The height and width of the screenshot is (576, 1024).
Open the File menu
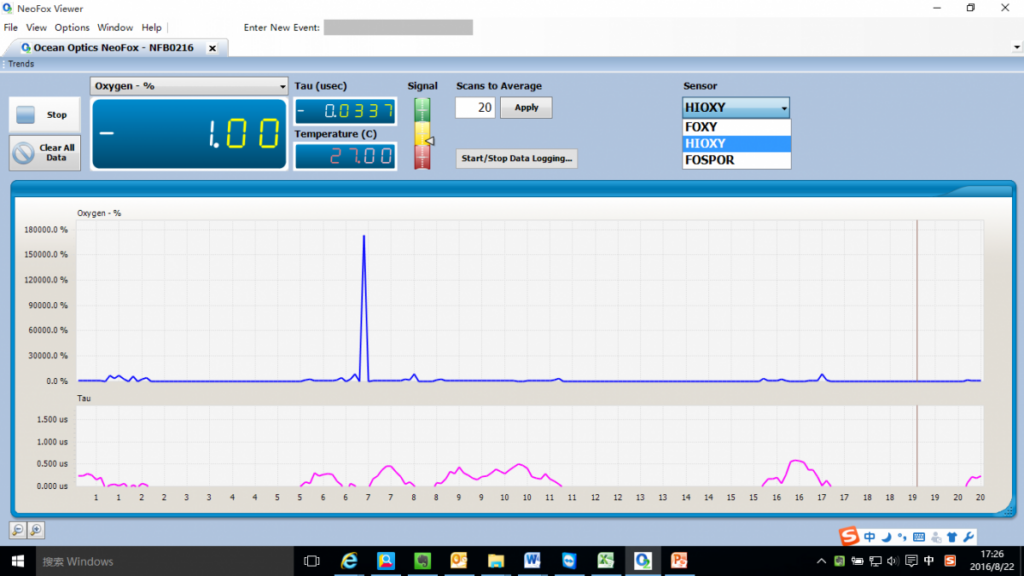tap(10, 27)
